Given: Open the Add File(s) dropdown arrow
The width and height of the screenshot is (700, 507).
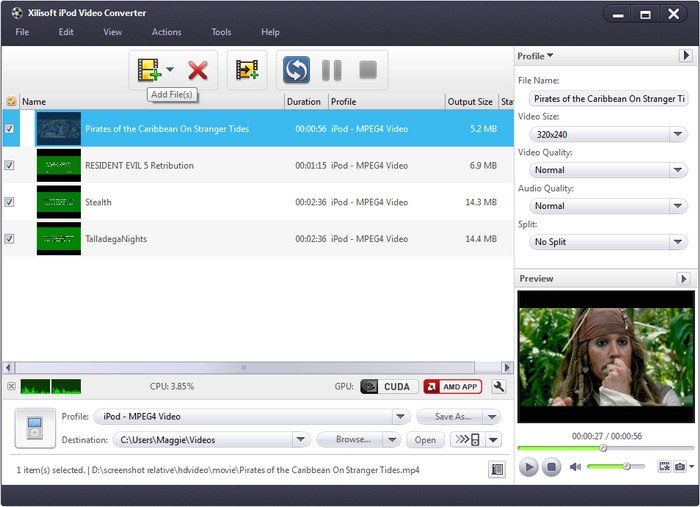Looking at the screenshot, I should (170, 69).
